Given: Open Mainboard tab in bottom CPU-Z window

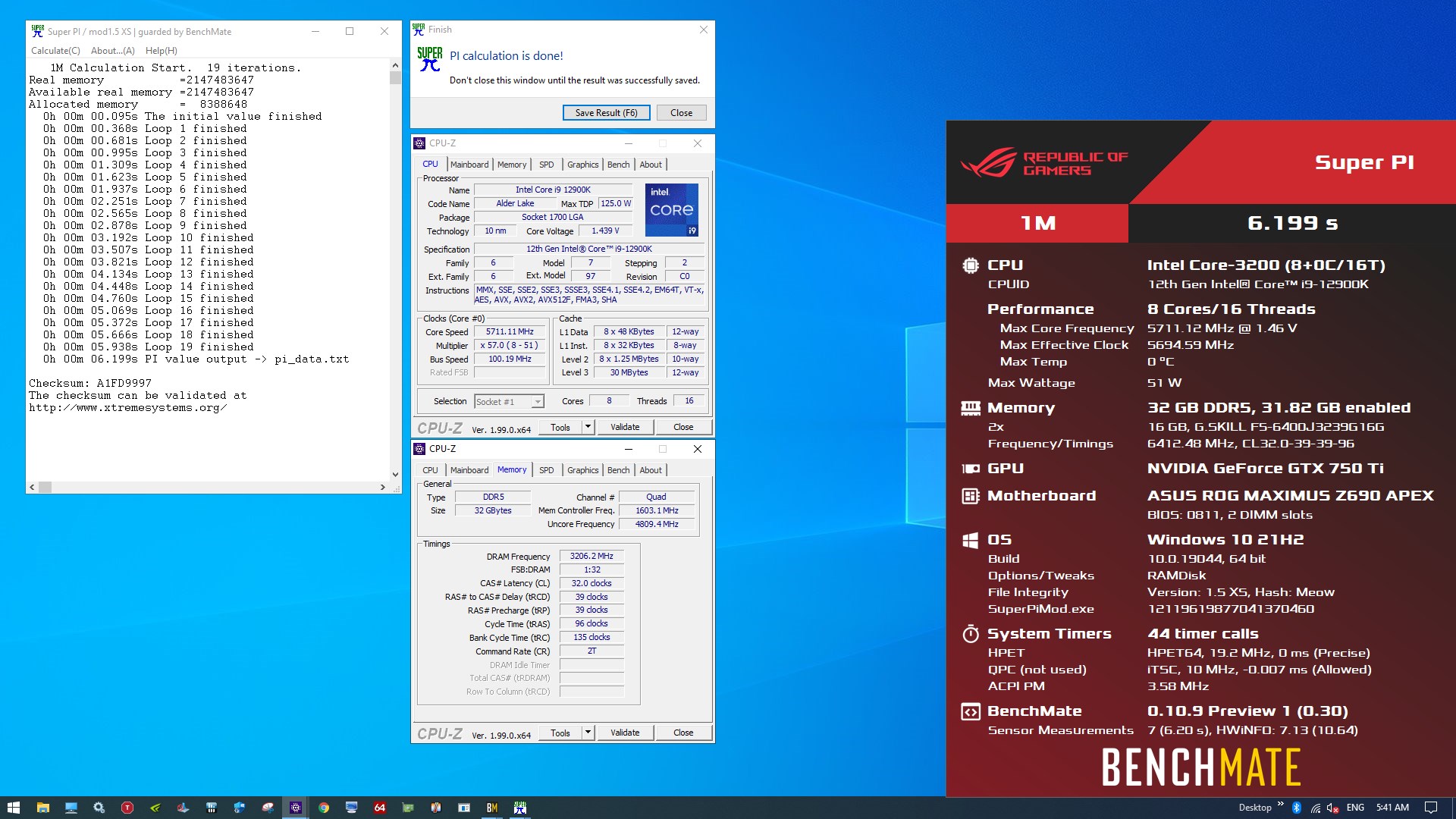Looking at the screenshot, I should [469, 470].
